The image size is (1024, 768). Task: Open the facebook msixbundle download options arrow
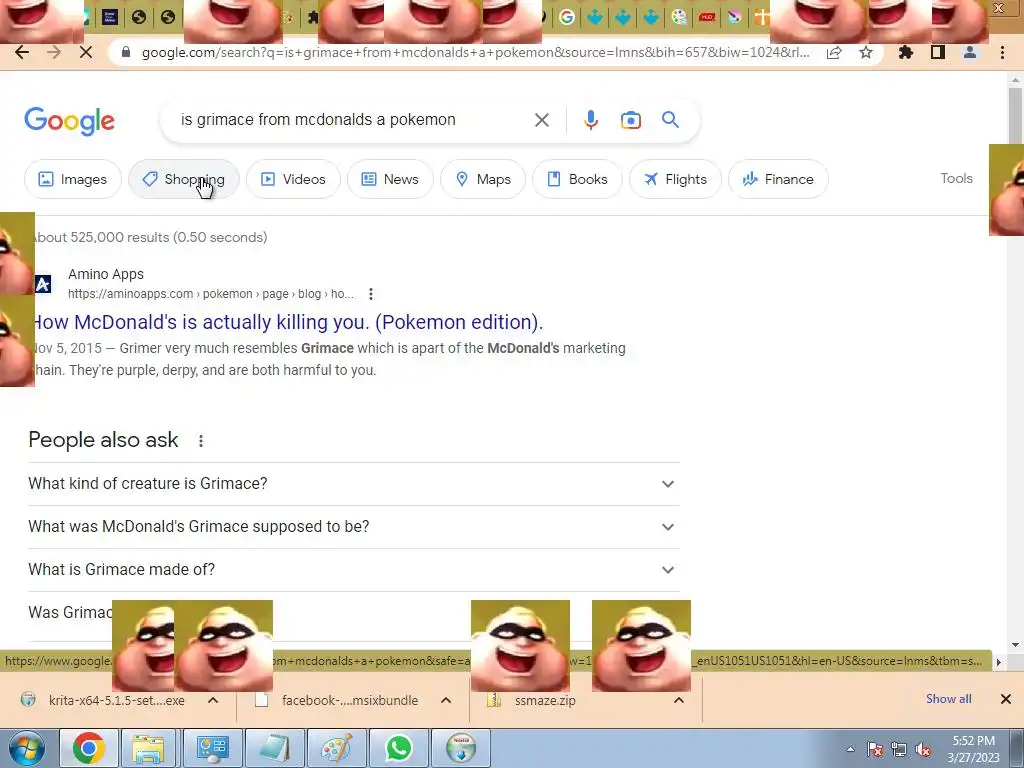click(x=446, y=700)
